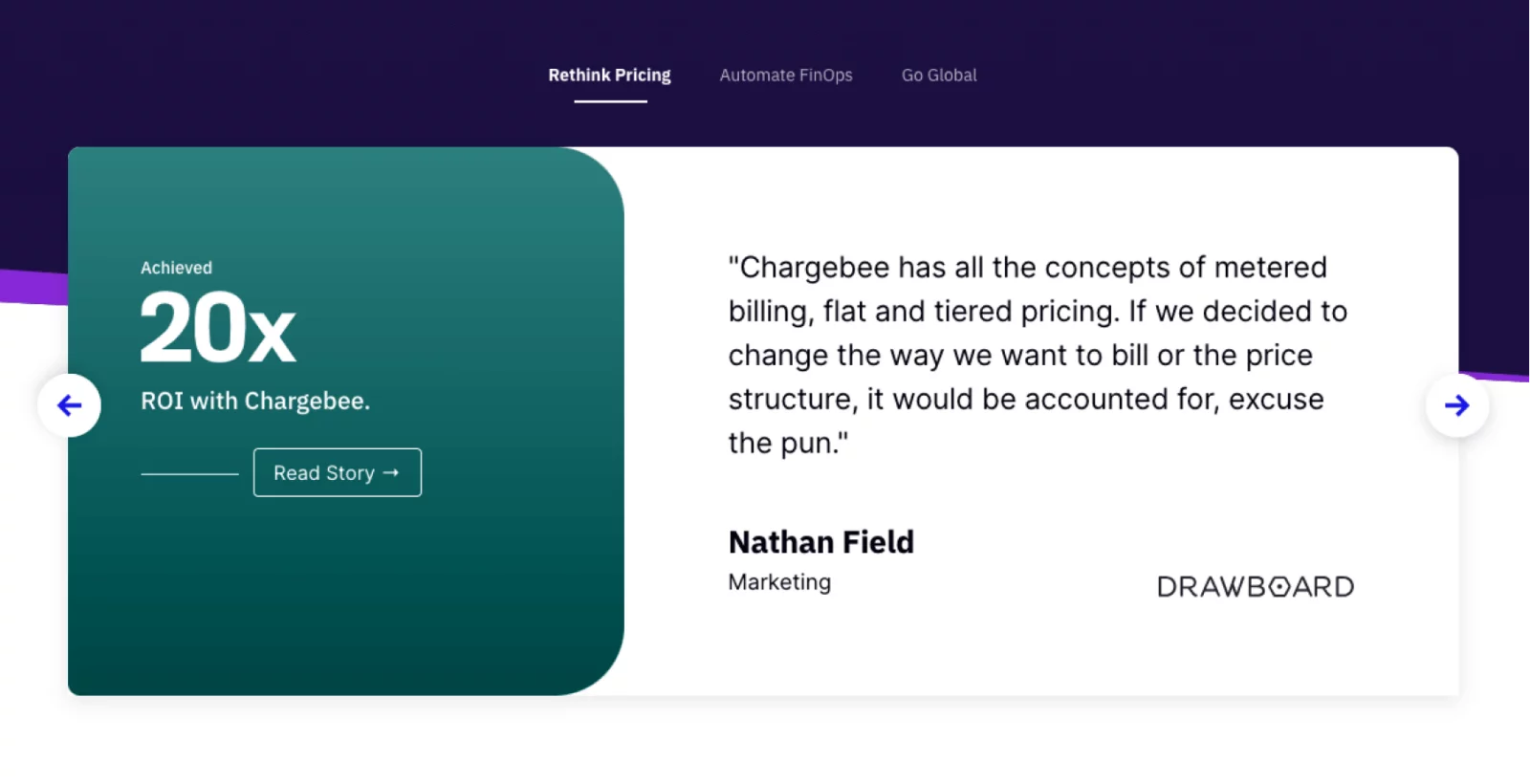Image resolution: width=1530 pixels, height=784 pixels.
Task: Advance to the next testimonial slide
Action: pos(1456,405)
